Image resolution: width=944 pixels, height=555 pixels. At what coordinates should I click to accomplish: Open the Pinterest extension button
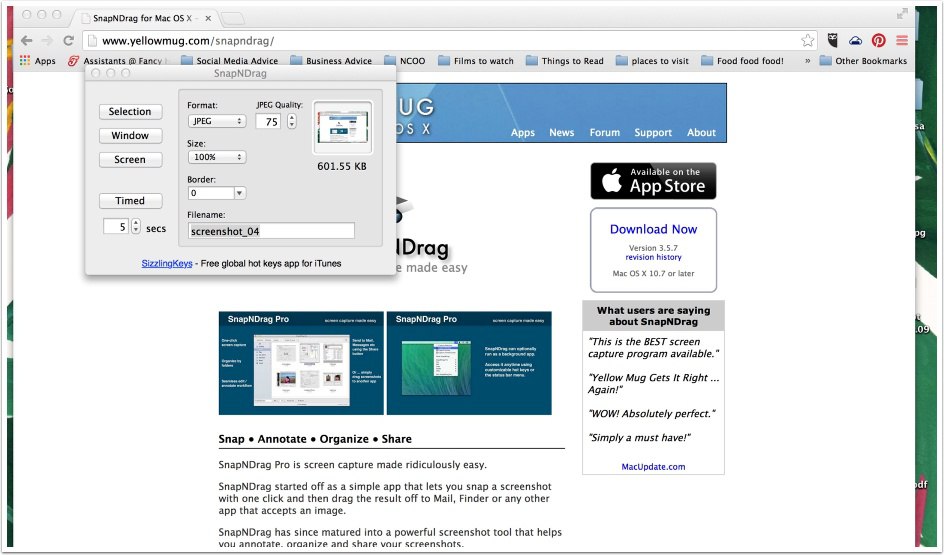point(878,40)
